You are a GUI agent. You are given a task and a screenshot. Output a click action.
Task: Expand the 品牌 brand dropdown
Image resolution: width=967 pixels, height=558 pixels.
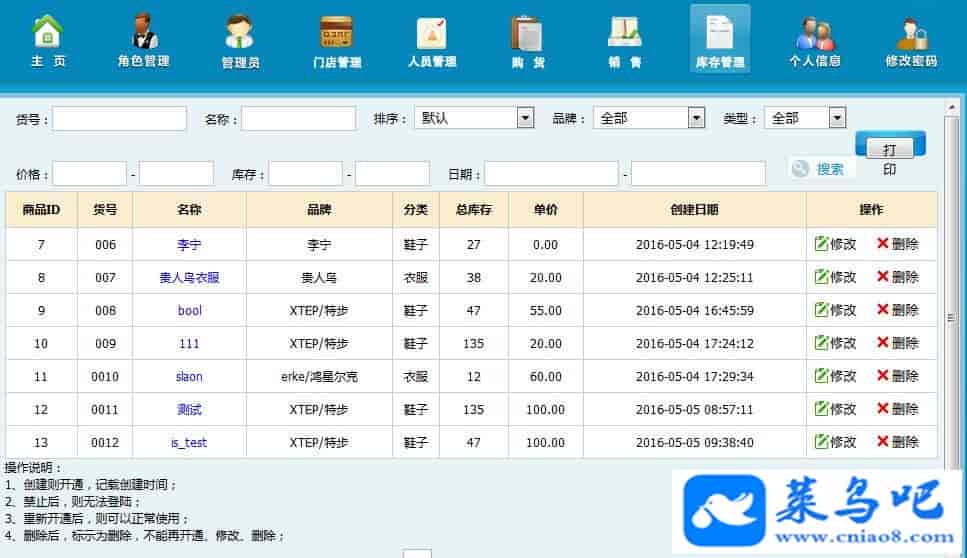point(696,119)
